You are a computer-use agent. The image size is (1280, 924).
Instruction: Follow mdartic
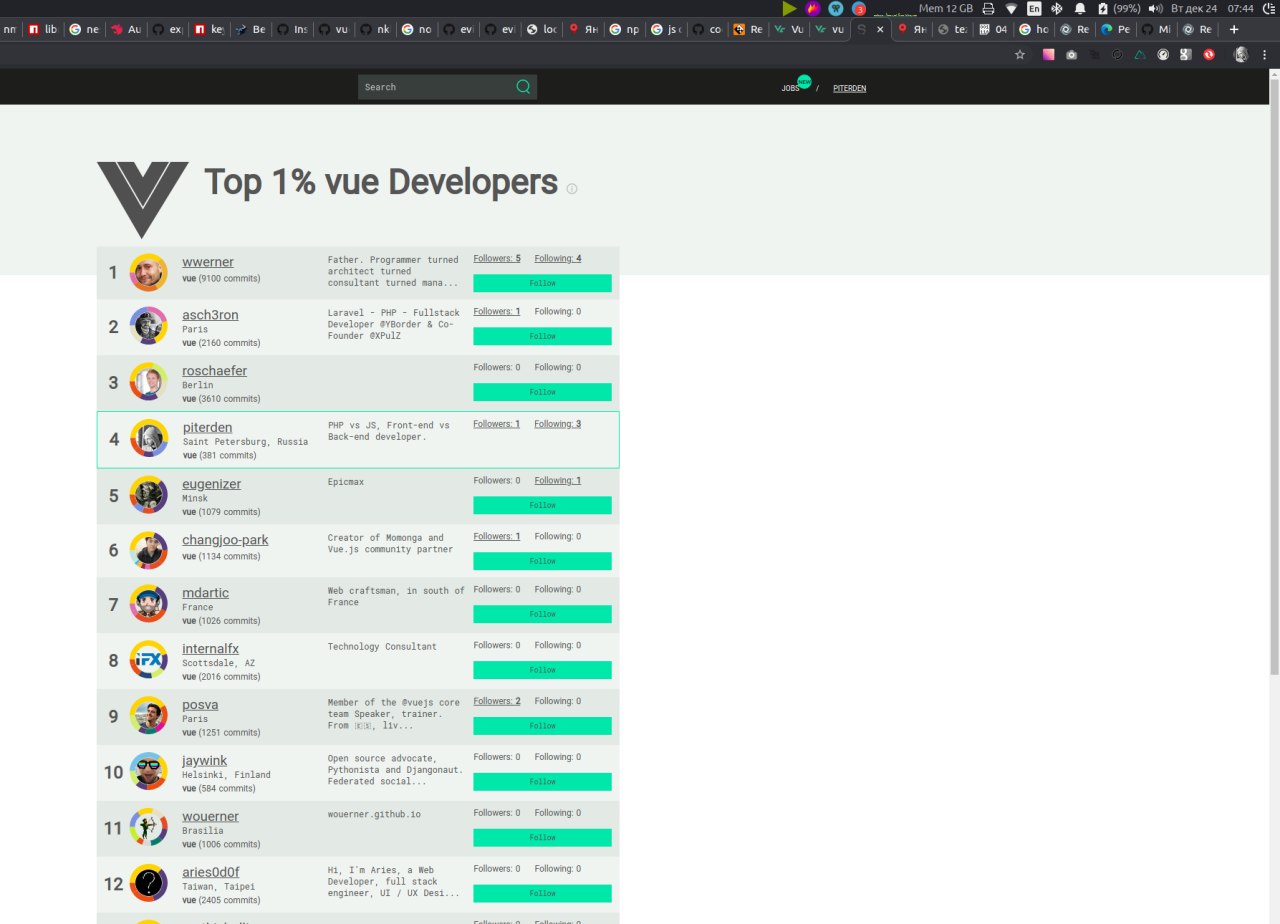(542, 614)
